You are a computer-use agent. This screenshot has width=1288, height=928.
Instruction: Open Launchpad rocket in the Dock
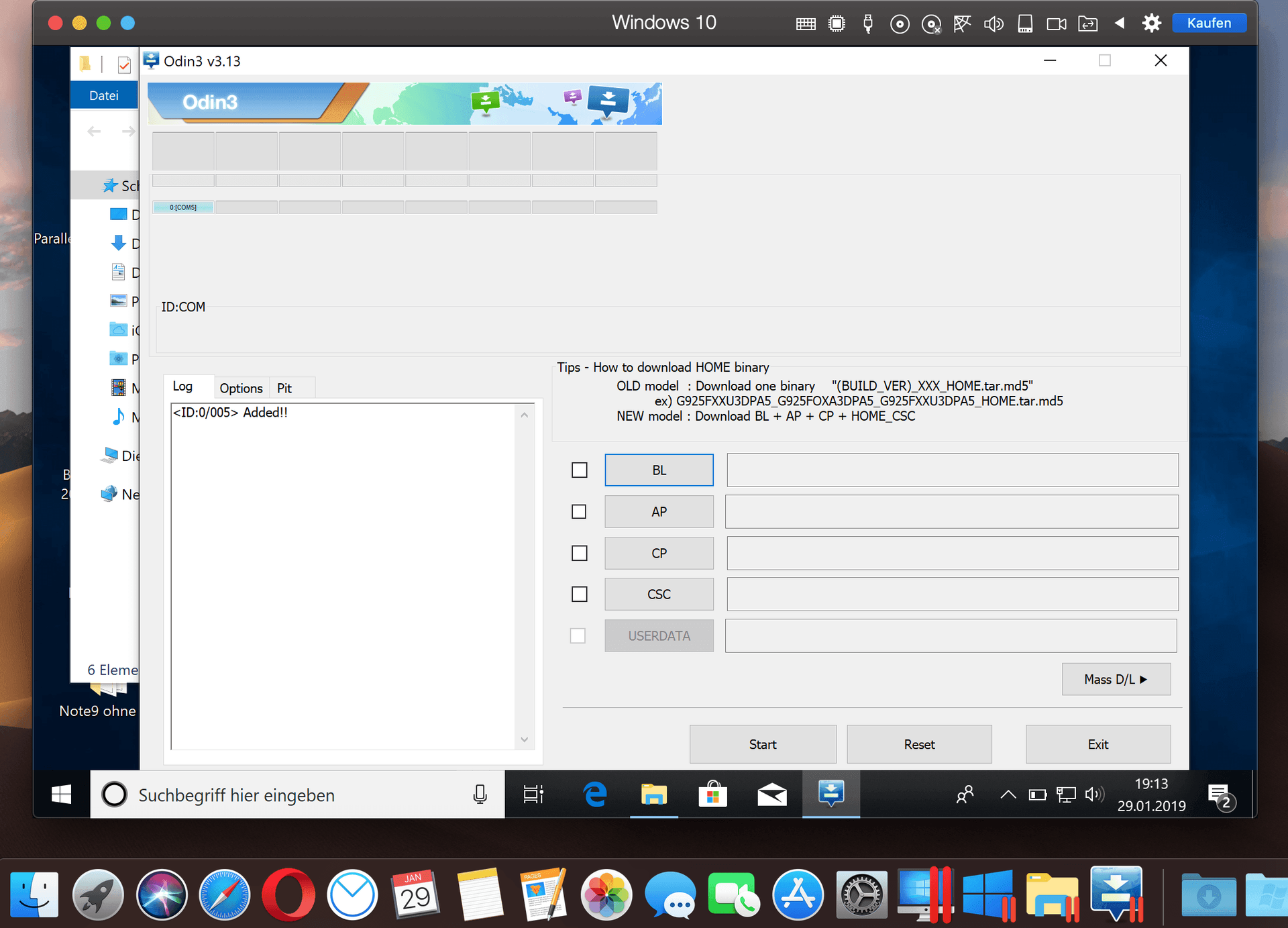(98, 894)
